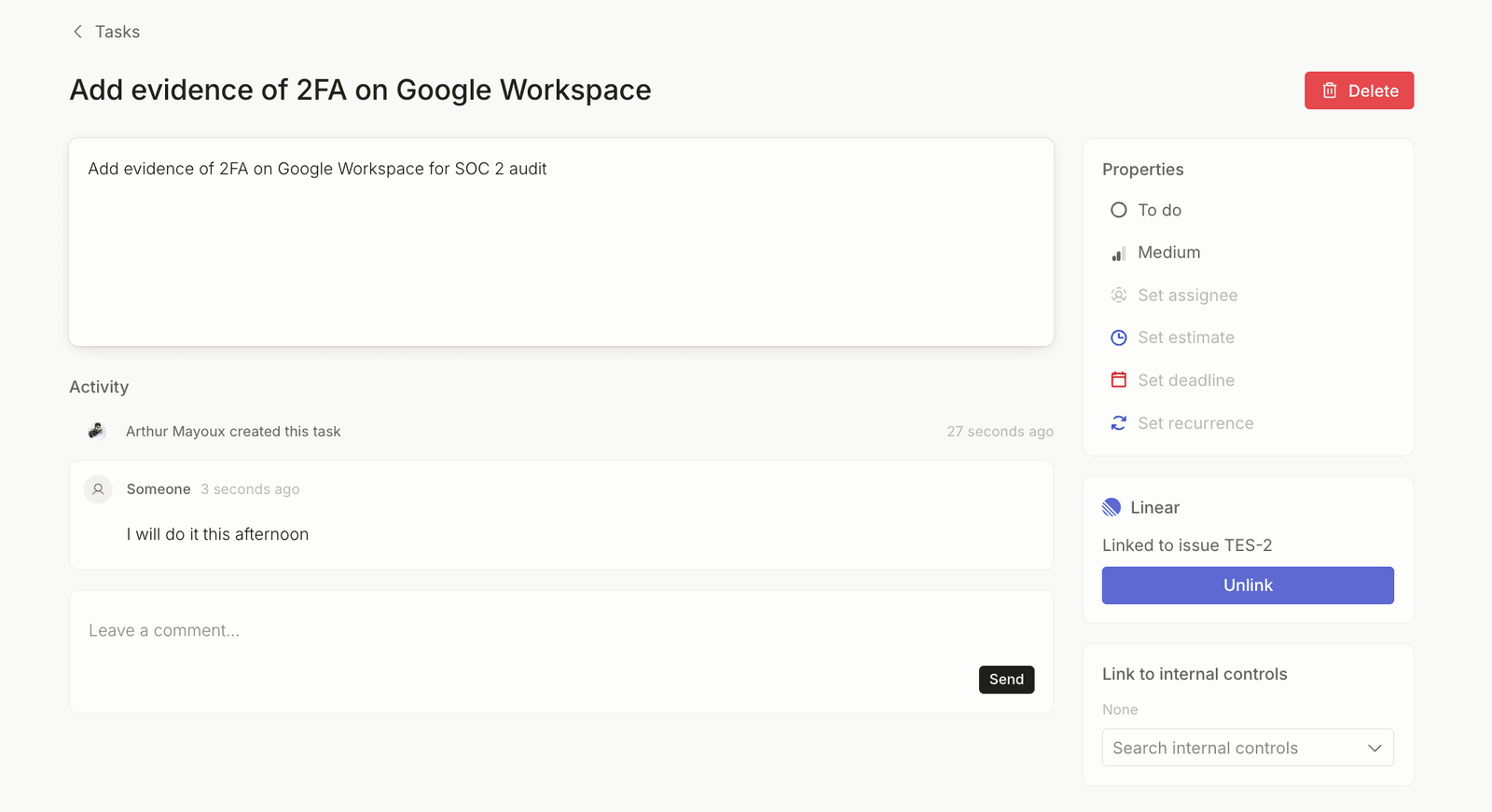Click the task description text box
Viewport: 1492px width, 812px height.
pyautogui.click(x=561, y=242)
